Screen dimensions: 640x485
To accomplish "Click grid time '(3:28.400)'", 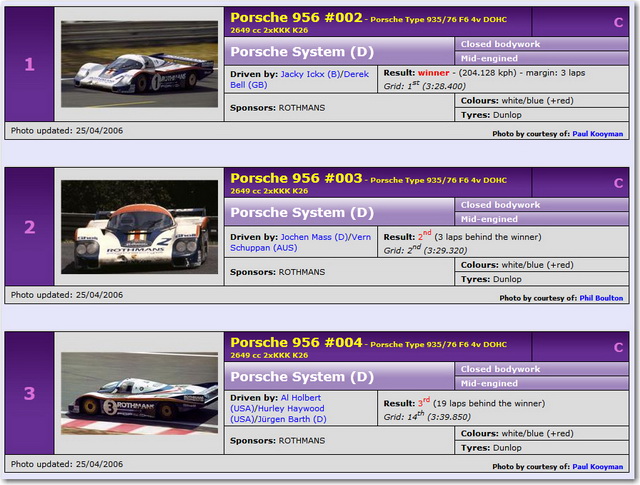I will tap(445, 86).
